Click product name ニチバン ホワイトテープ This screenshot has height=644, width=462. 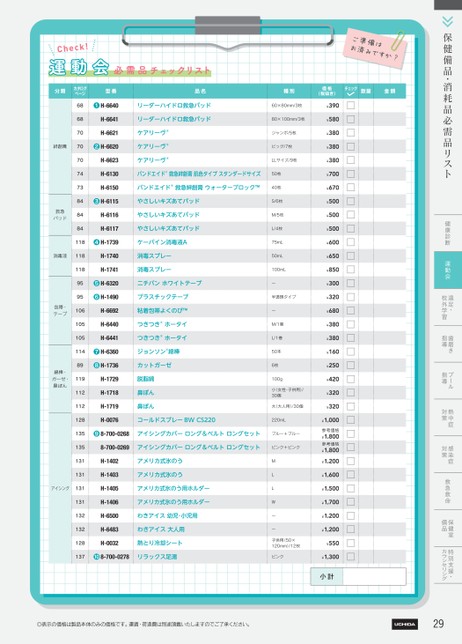pos(169,283)
